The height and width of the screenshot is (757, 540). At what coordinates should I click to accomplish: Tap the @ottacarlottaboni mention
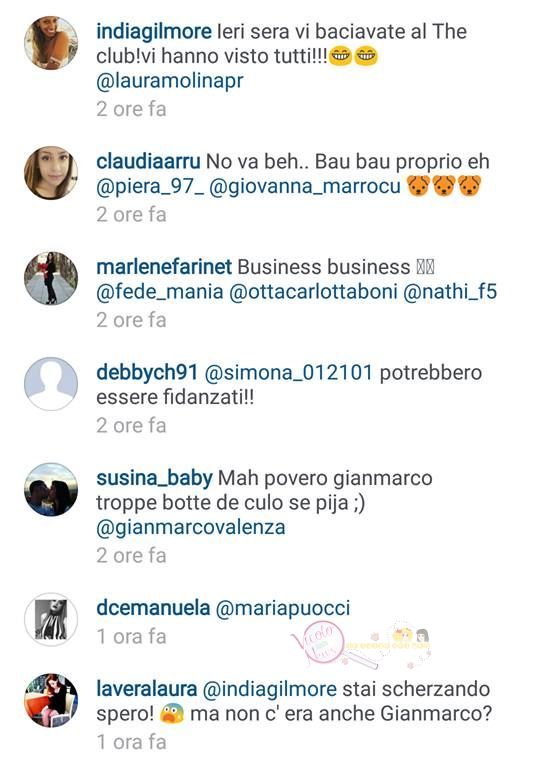click(x=313, y=292)
